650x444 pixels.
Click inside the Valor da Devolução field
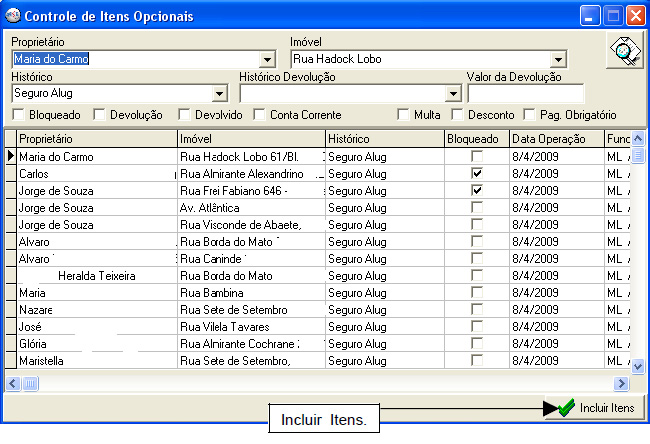525,94
